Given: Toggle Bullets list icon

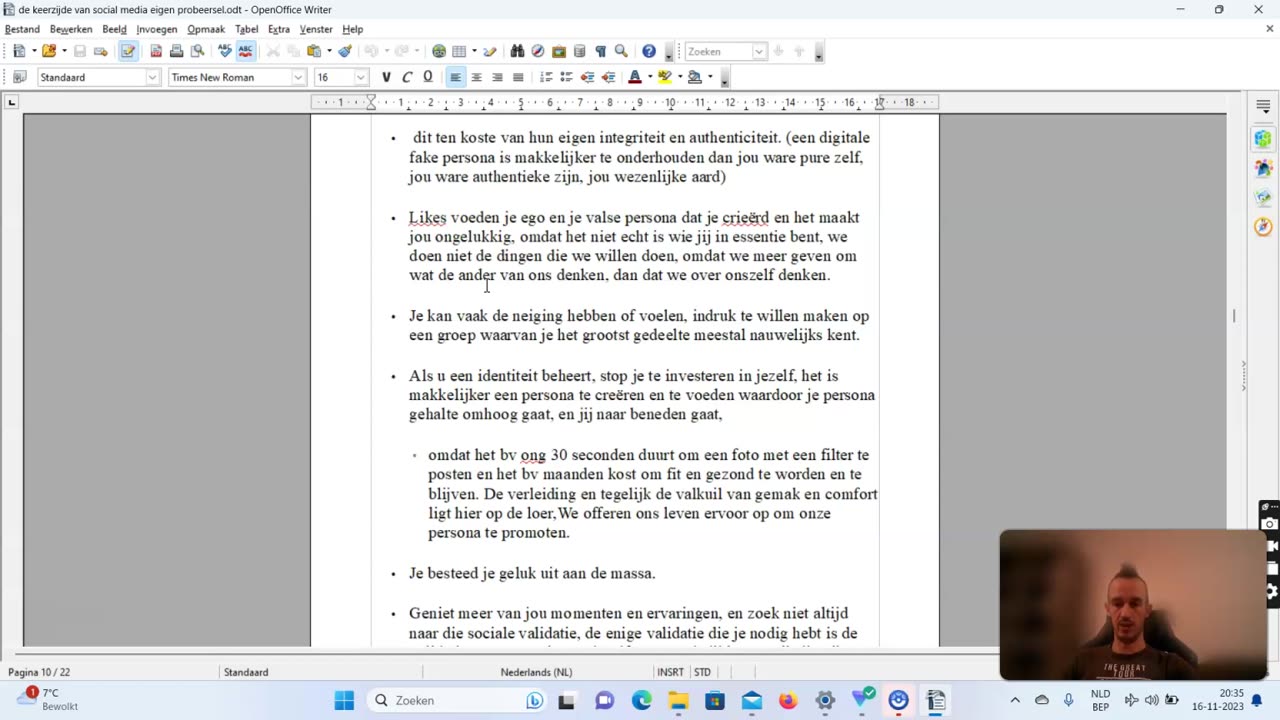Looking at the screenshot, I should [x=566, y=77].
